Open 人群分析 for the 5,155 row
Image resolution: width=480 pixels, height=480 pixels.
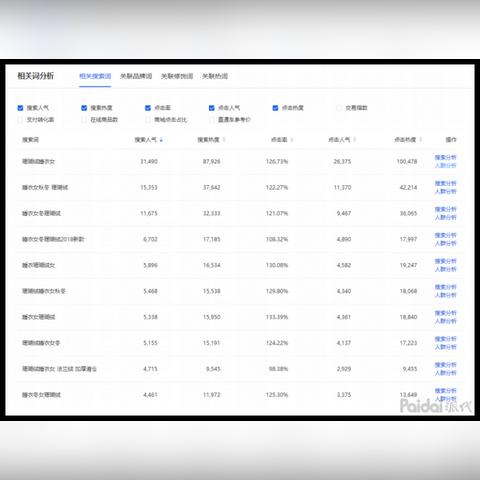coord(445,347)
